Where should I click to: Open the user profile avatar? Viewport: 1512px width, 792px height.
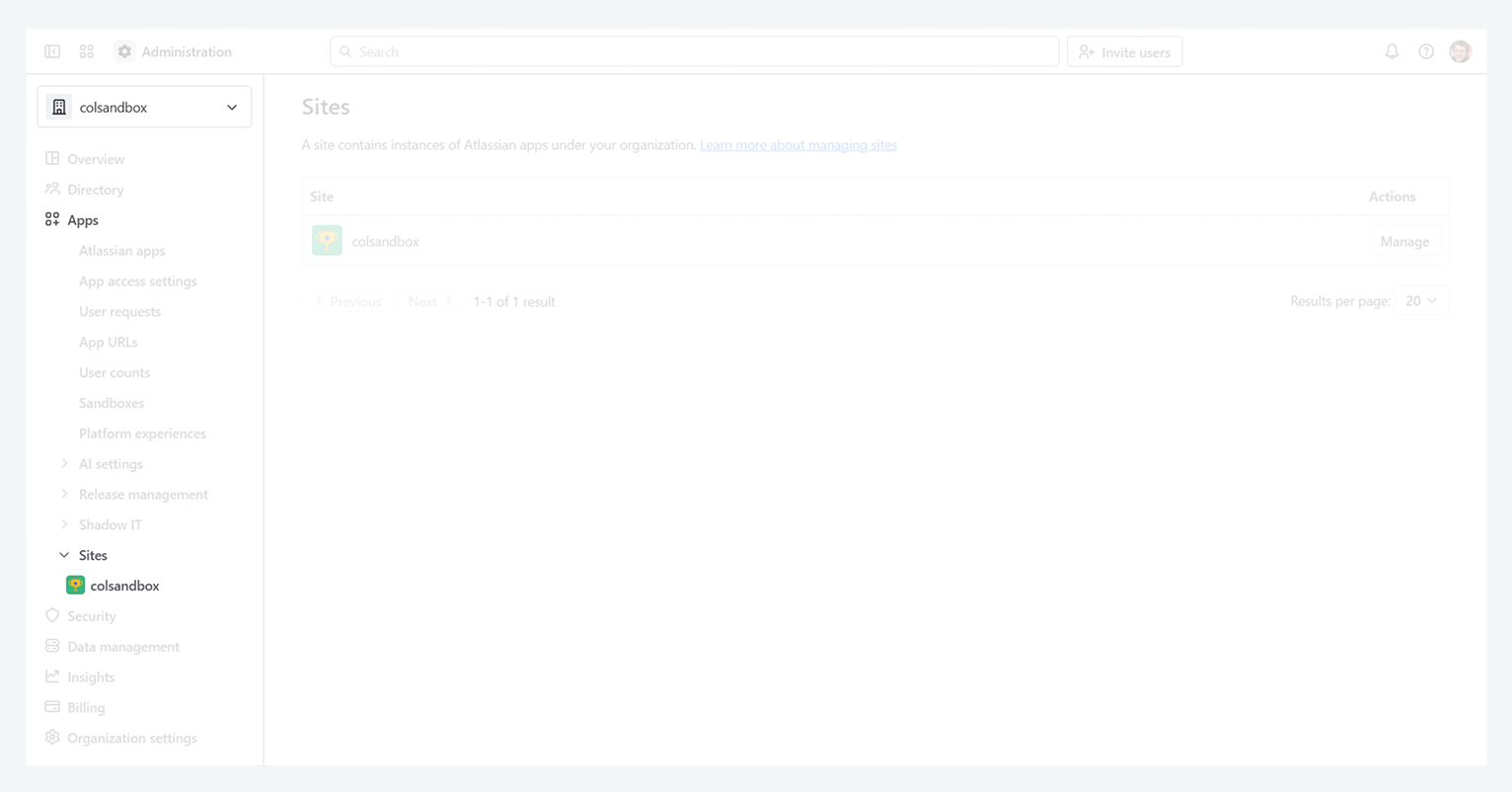point(1461,51)
